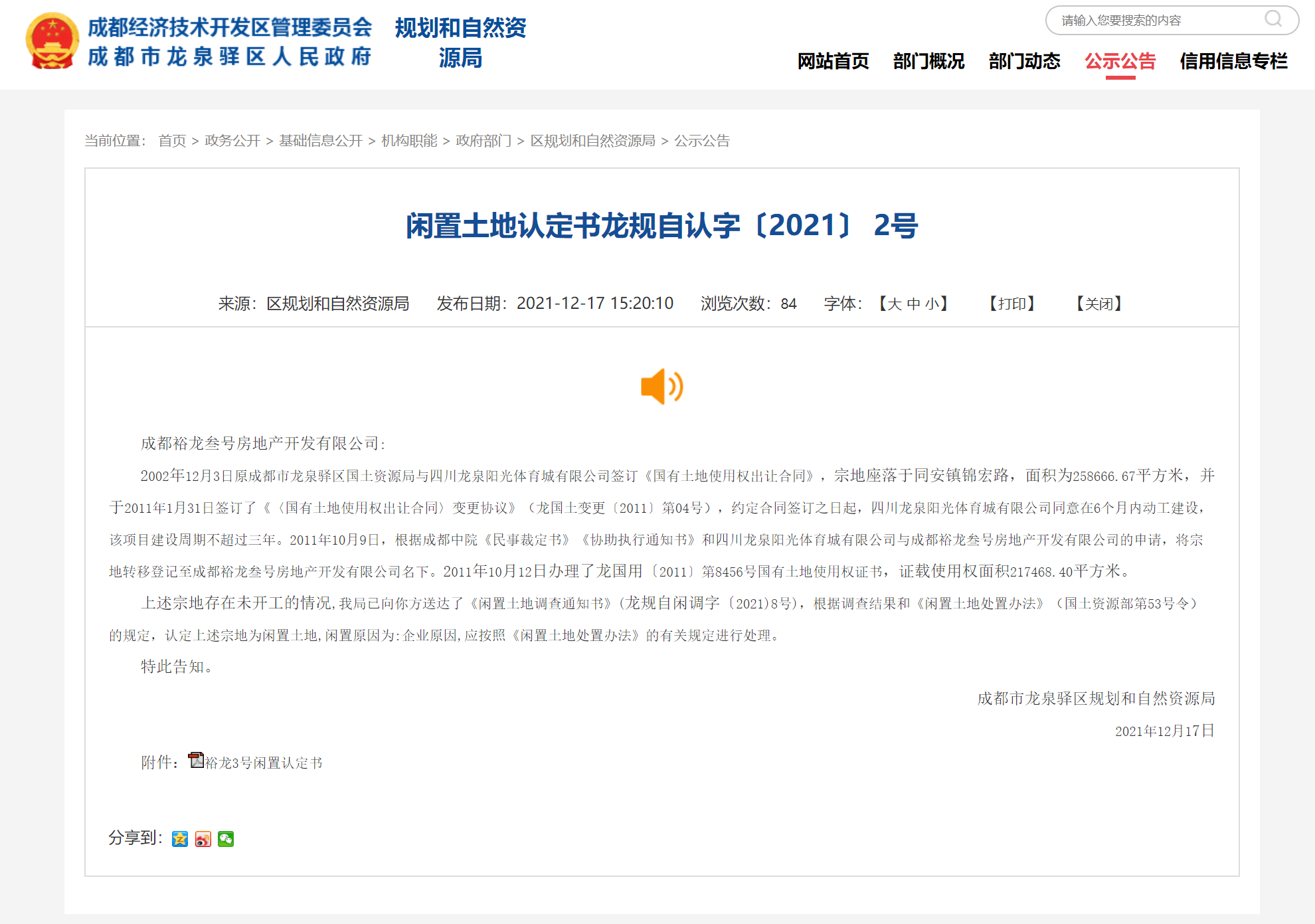
Task: Set font size to 小
Action: [932, 304]
